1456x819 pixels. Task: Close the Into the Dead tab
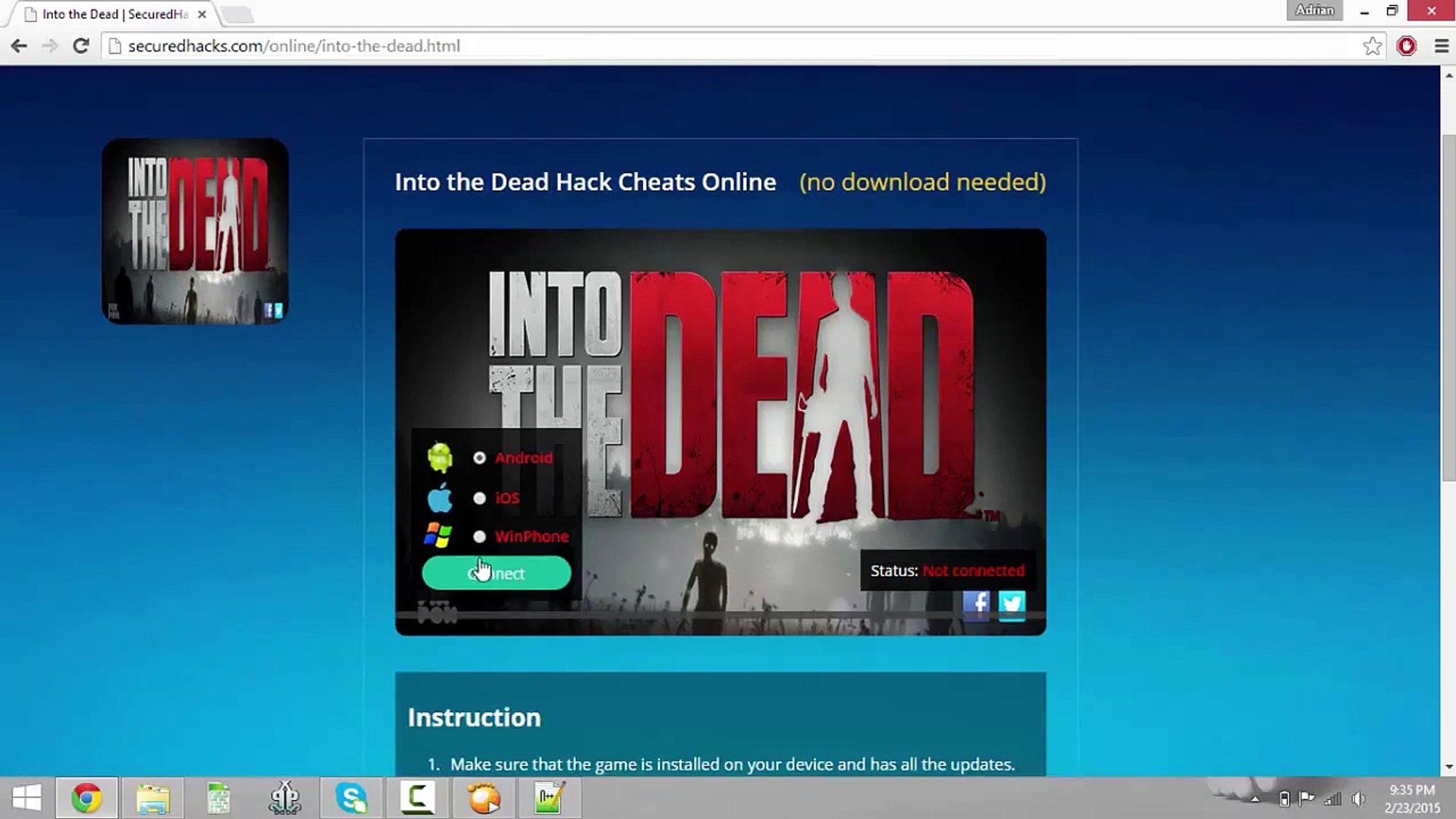click(202, 14)
